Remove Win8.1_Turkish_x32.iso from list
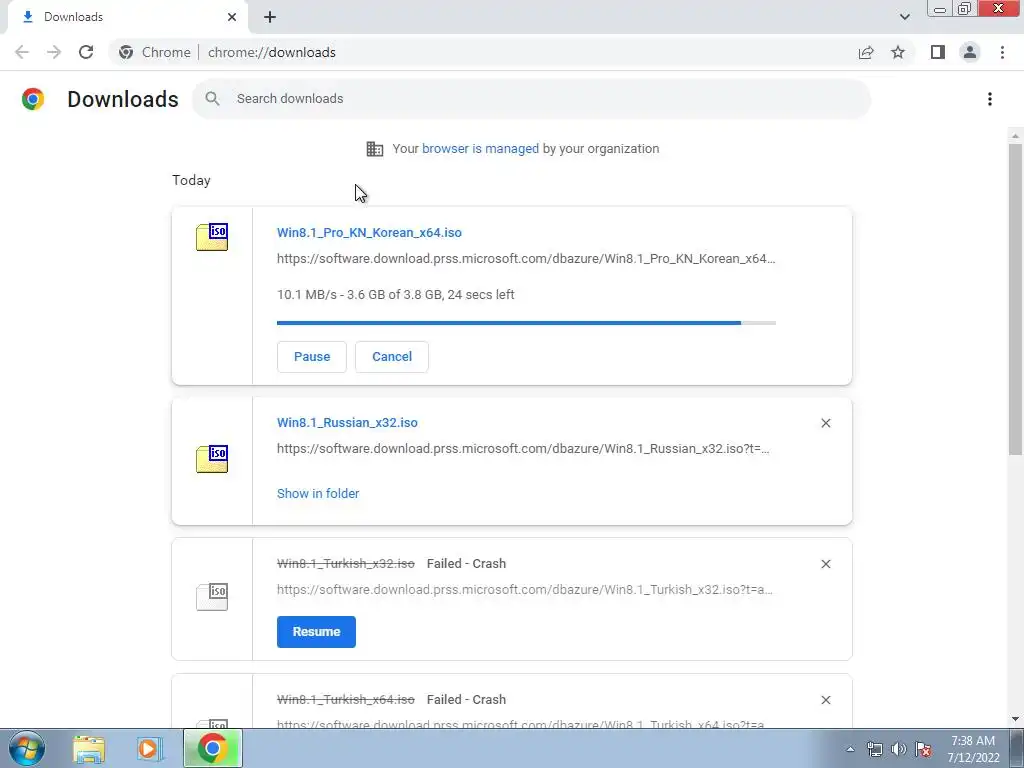1024x768 pixels. click(x=825, y=564)
